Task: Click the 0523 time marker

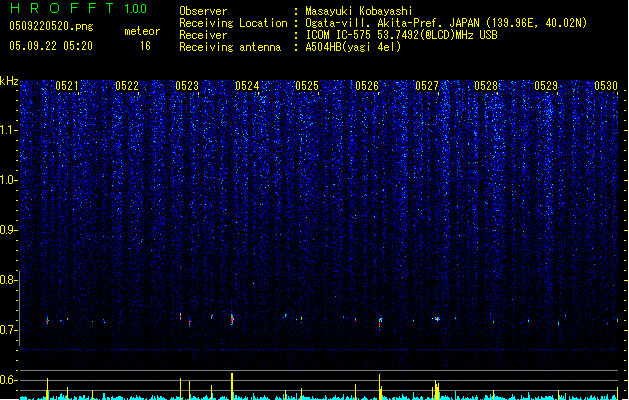Action: [x=187, y=86]
